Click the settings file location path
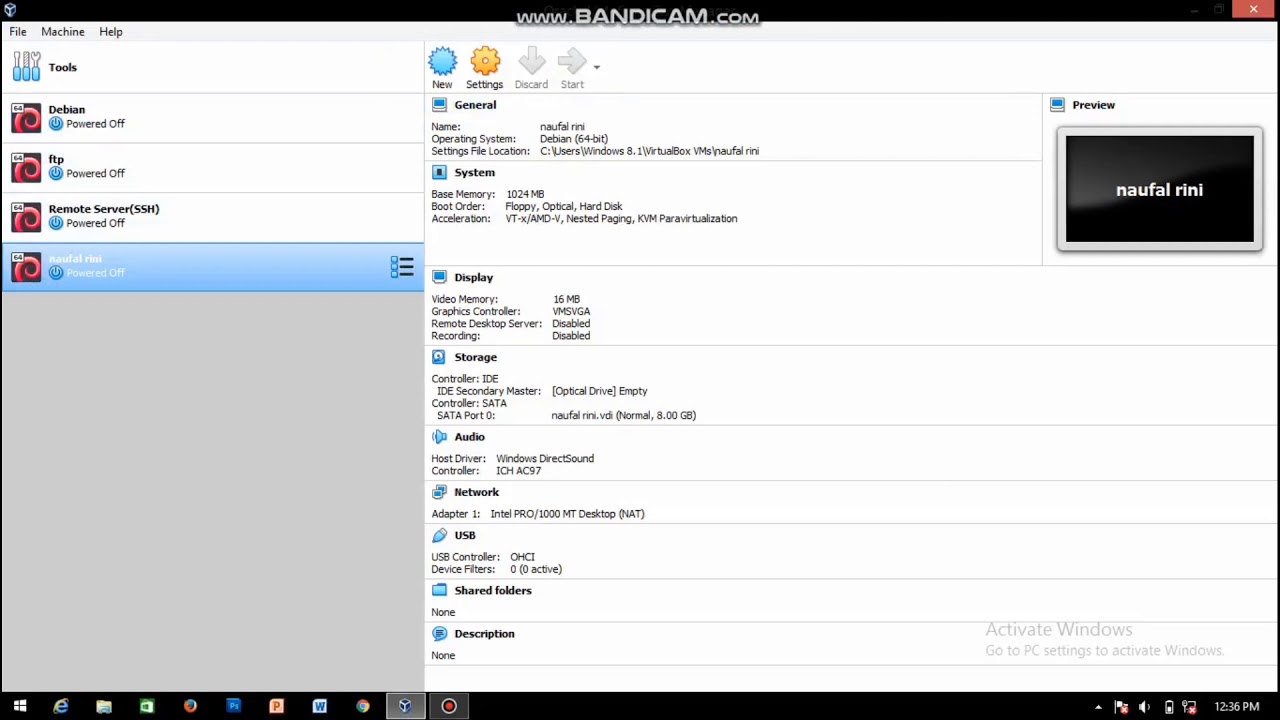This screenshot has height=720, width=1280. coord(649,151)
